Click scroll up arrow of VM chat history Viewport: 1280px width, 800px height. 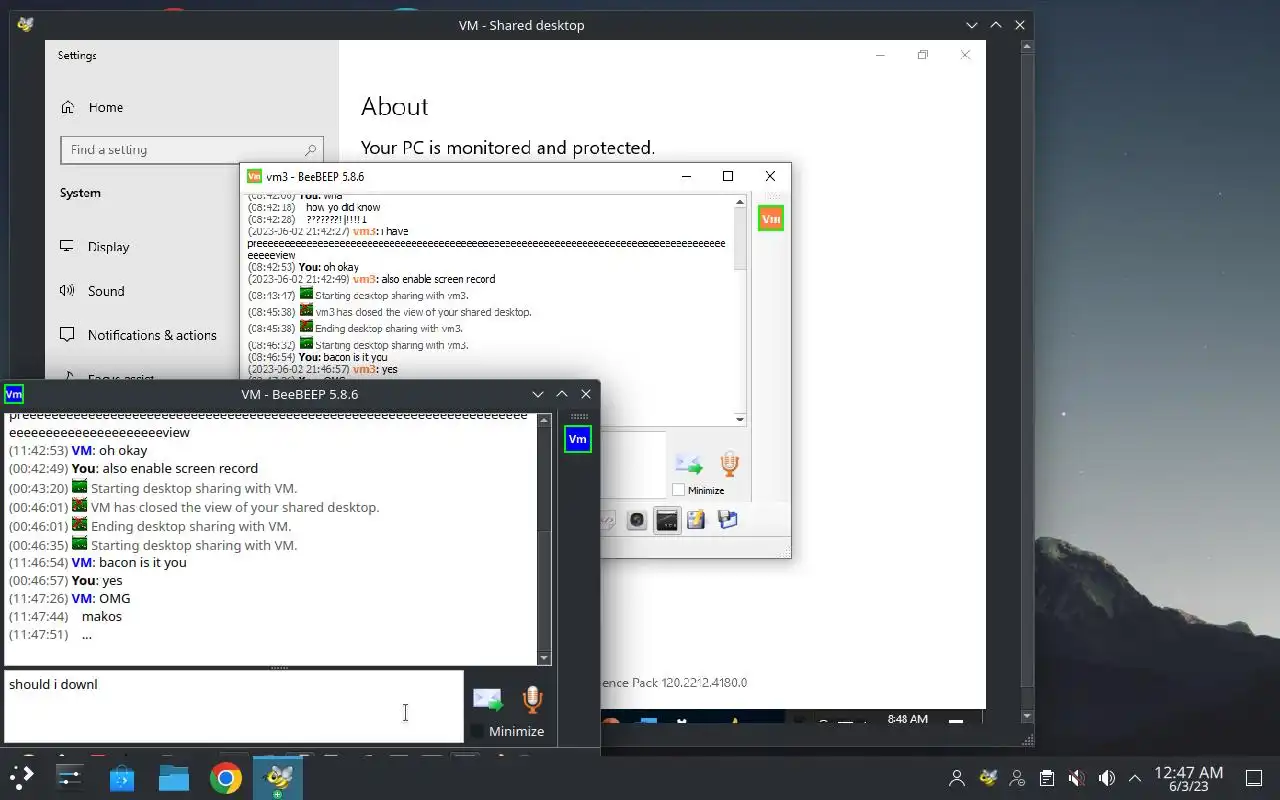point(544,420)
